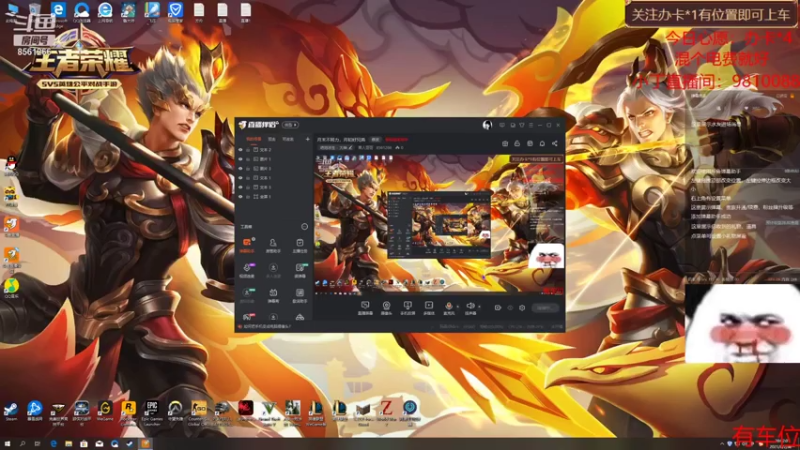
Task: Expand microphone options arrow
Action: click(458, 307)
